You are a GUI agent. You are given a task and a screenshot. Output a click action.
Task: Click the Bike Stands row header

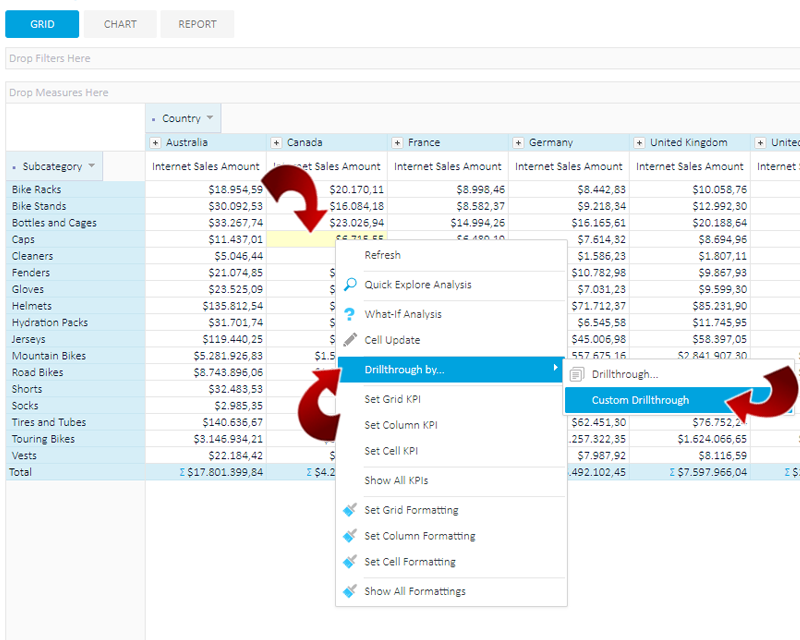click(x=76, y=206)
